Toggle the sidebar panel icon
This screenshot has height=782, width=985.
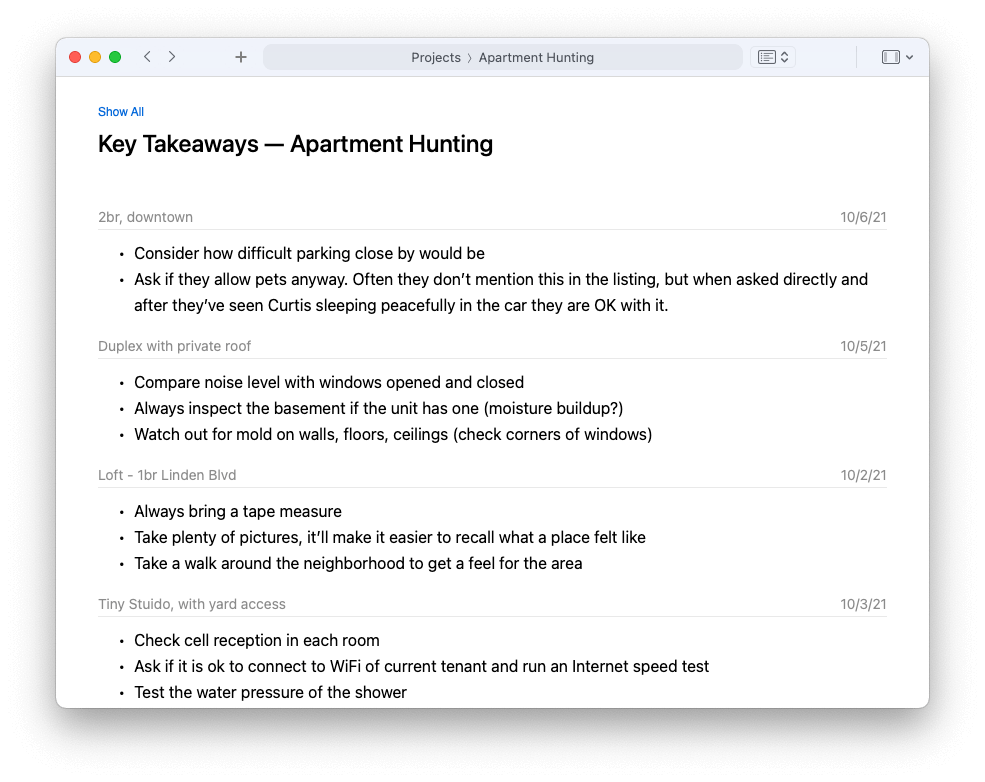(x=888, y=57)
